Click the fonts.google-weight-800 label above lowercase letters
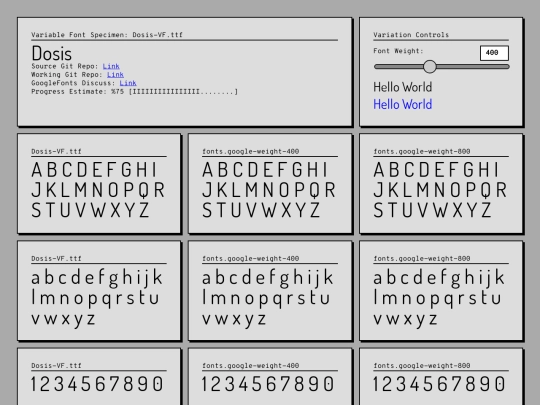 point(422,258)
